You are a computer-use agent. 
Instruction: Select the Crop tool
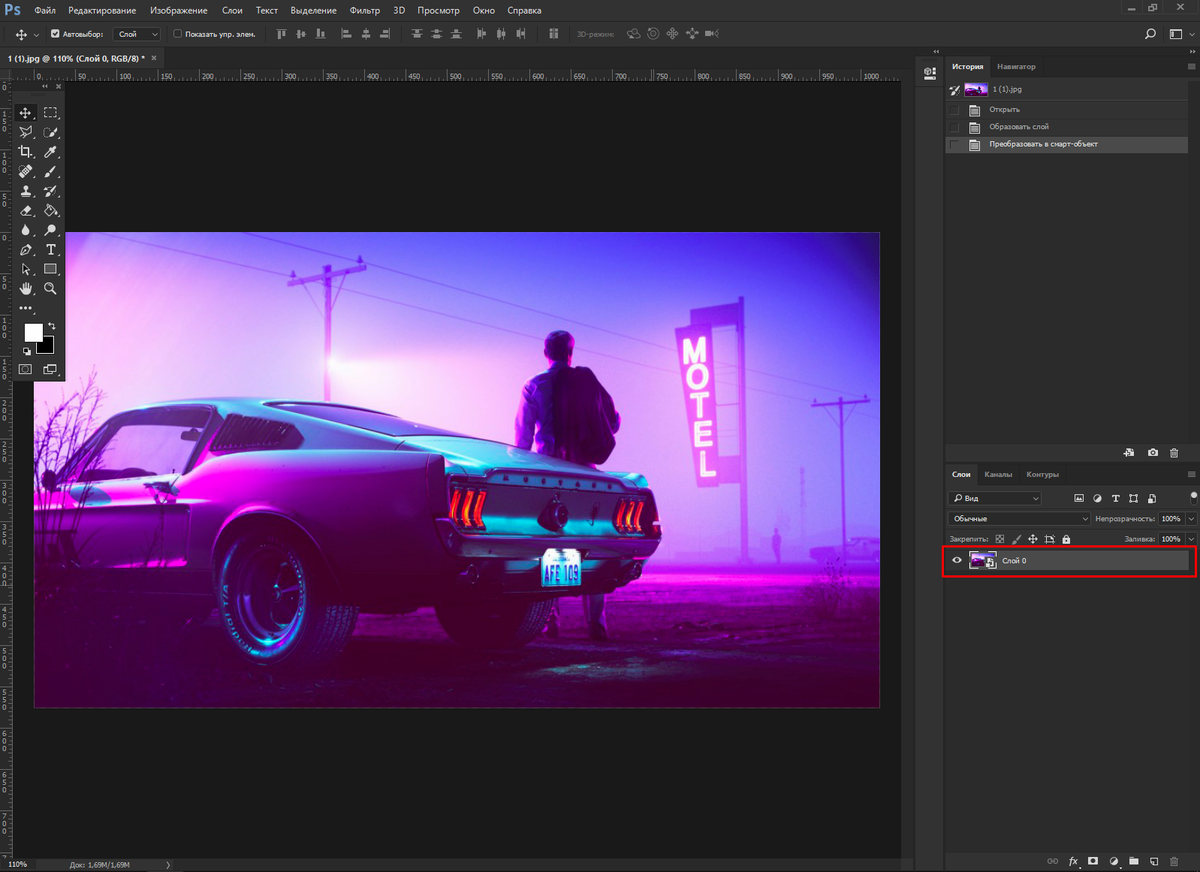[x=26, y=152]
